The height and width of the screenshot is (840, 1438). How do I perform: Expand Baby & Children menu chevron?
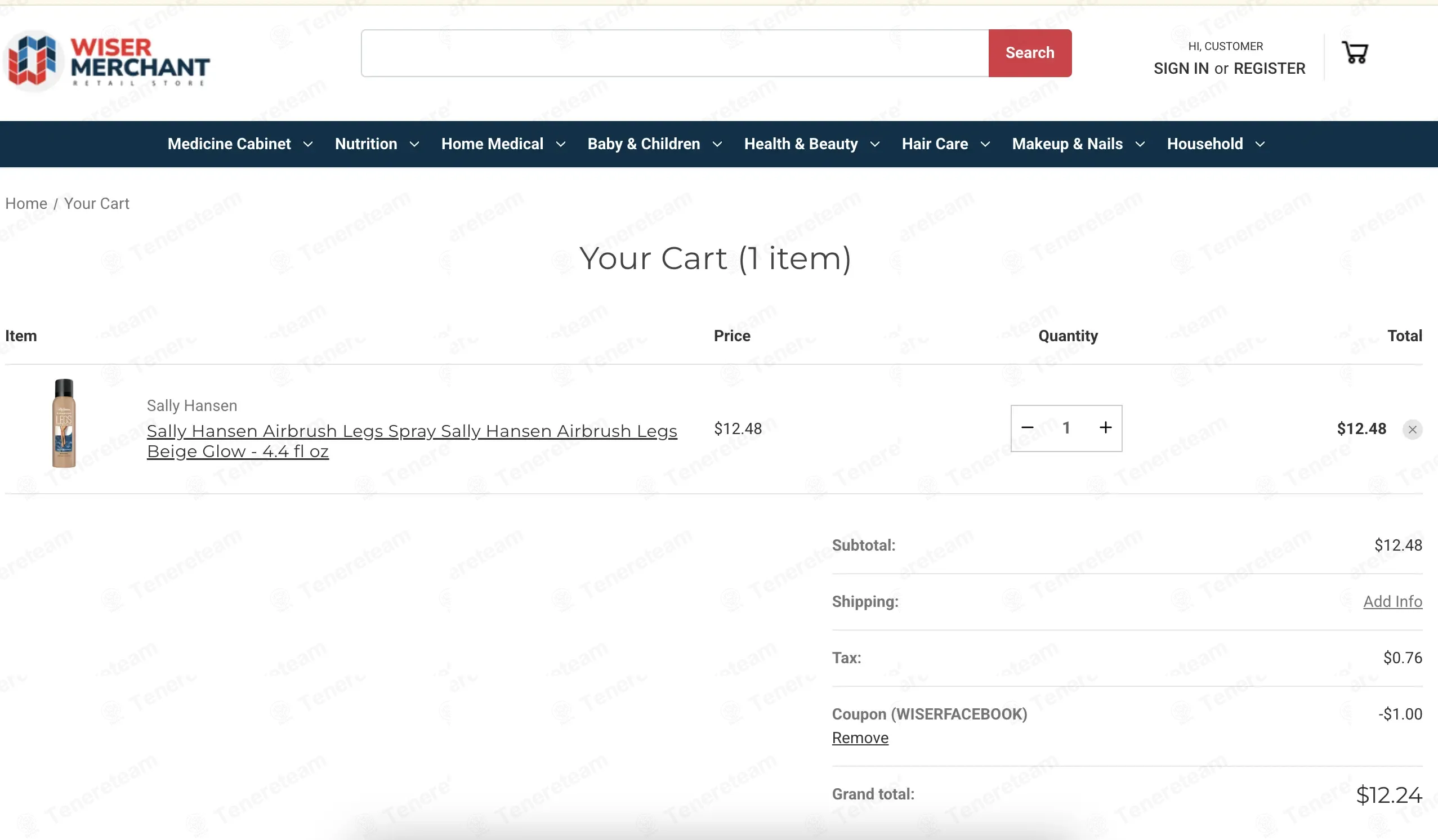[x=717, y=144]
